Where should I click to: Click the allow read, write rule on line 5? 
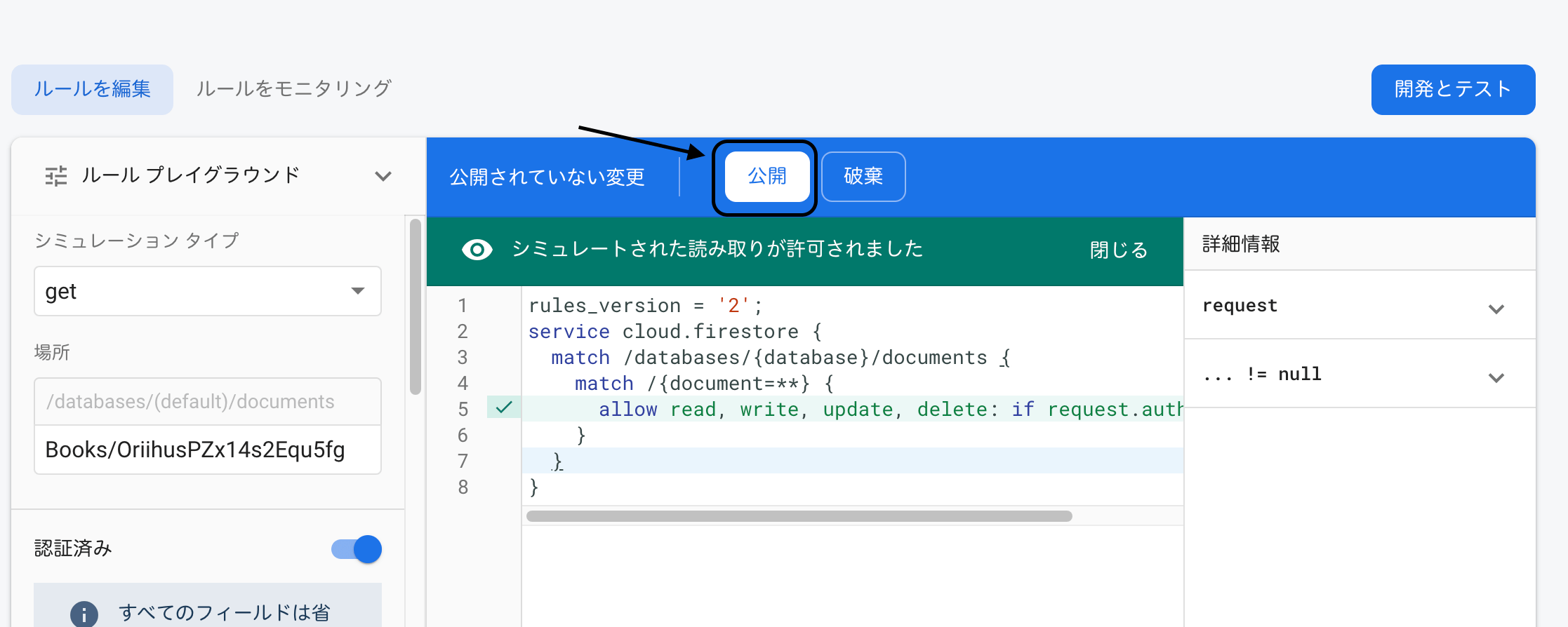(891, 410)
